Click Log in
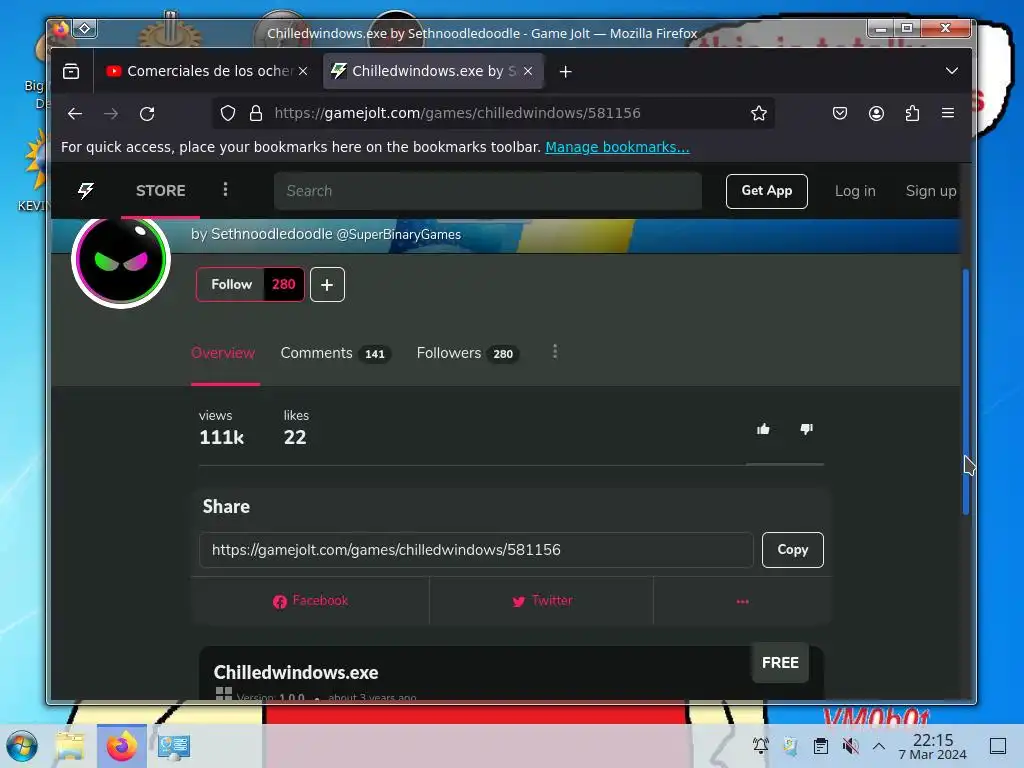The image size is (1024, 768). [x=855, y=191]
